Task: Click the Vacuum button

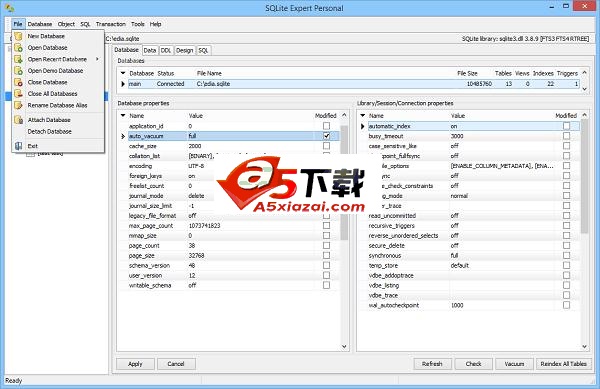Action: click(x=514, y=364)
